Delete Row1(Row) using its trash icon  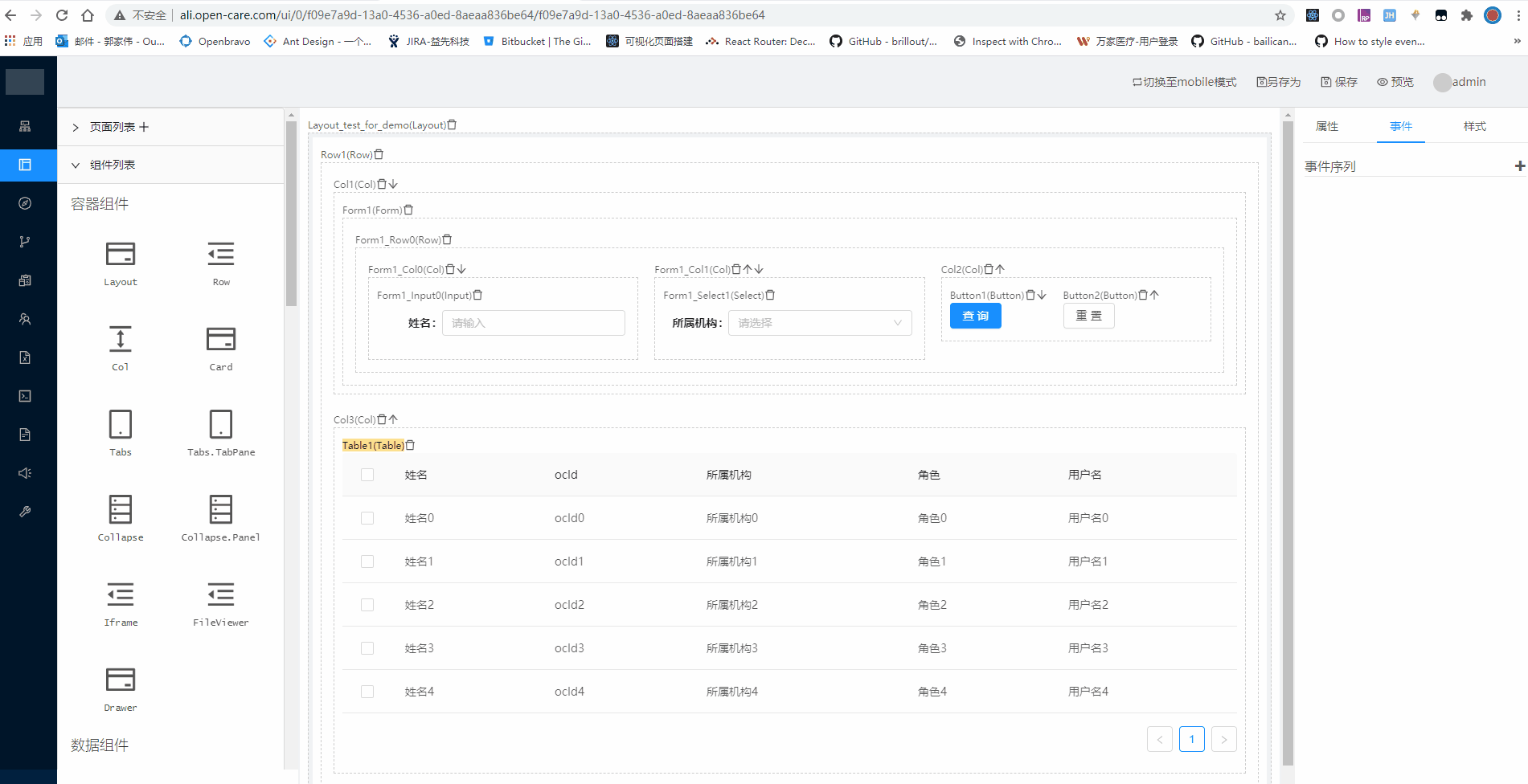(x=379, y=154)
